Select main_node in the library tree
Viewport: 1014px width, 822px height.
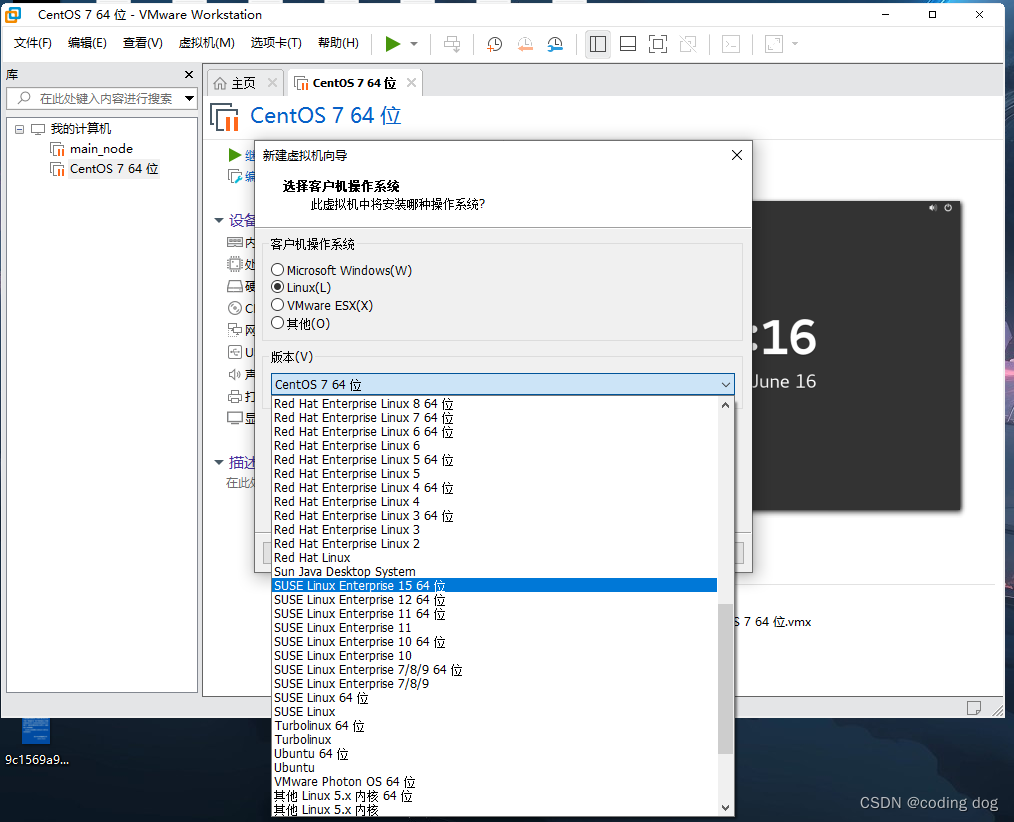(101, 149)
